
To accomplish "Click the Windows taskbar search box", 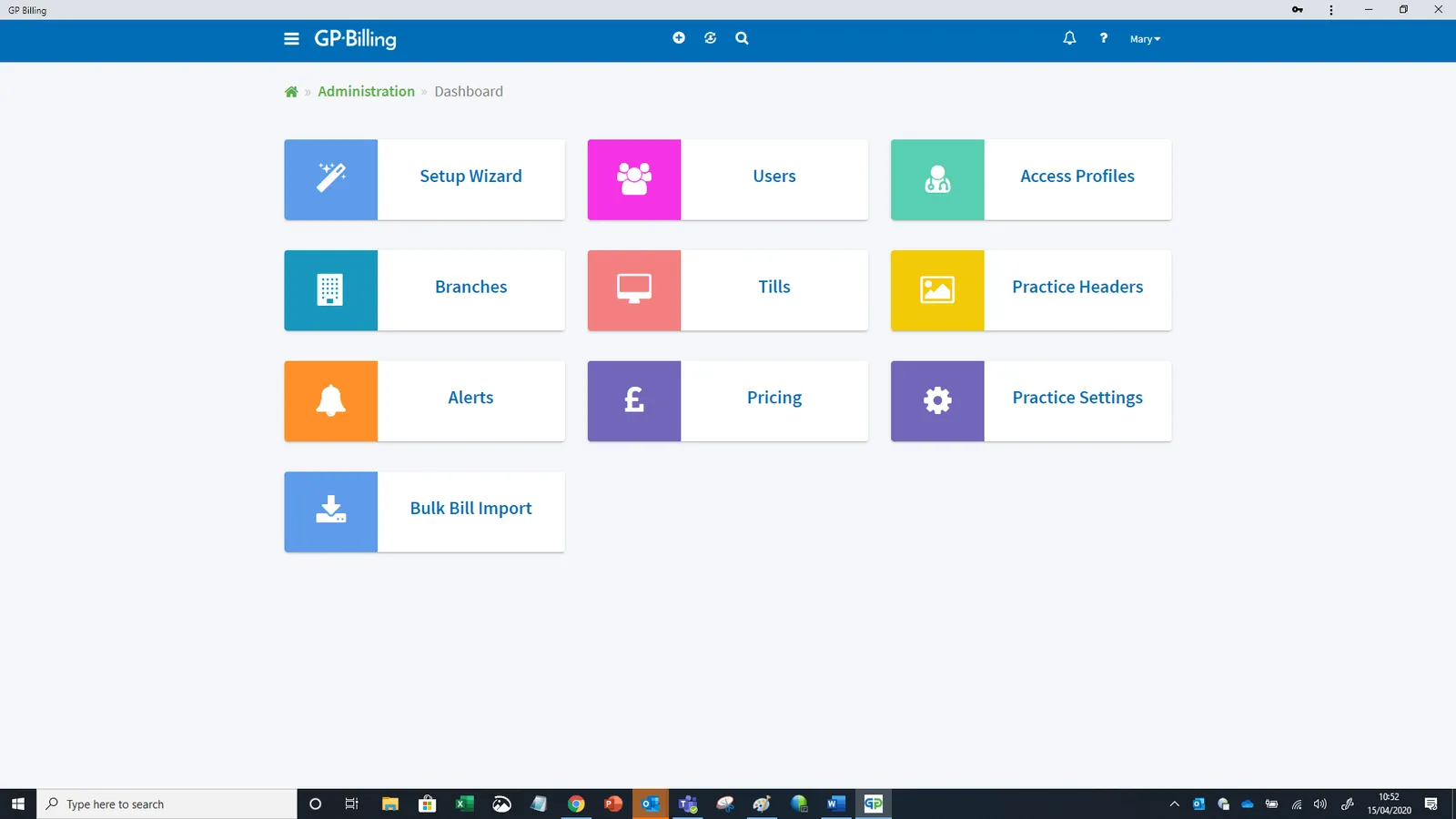I will 167,804.
